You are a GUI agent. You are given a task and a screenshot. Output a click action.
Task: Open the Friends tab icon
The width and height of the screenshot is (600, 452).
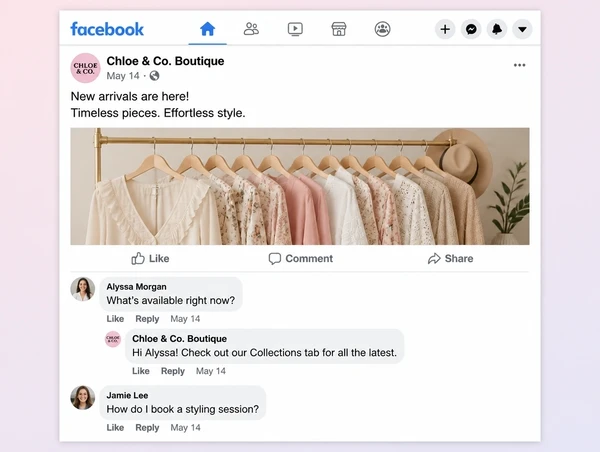coord(251,29)
